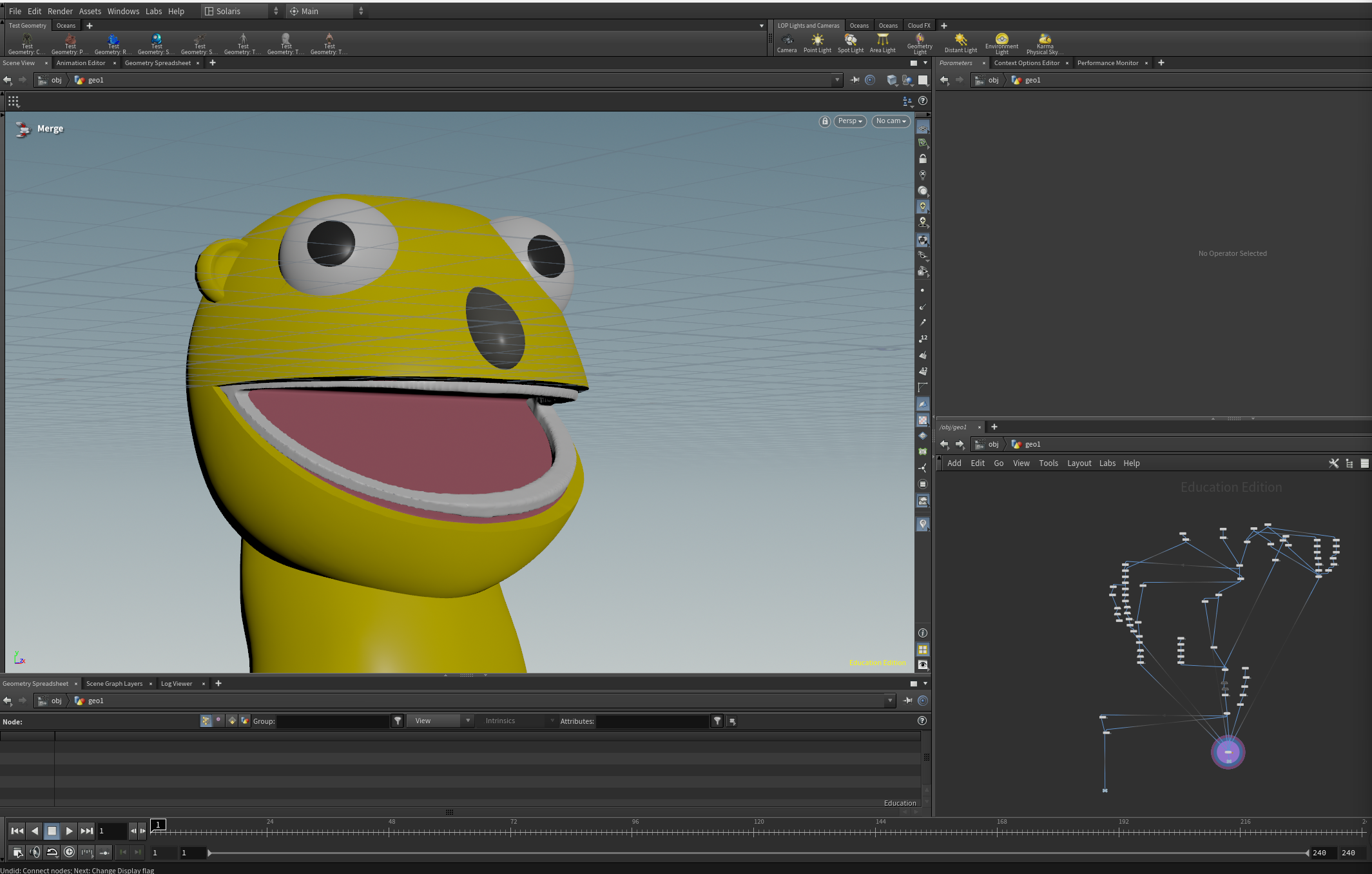Create a Spot Light from shelf
Screen dimensions: 1372x874
point(851,43)
